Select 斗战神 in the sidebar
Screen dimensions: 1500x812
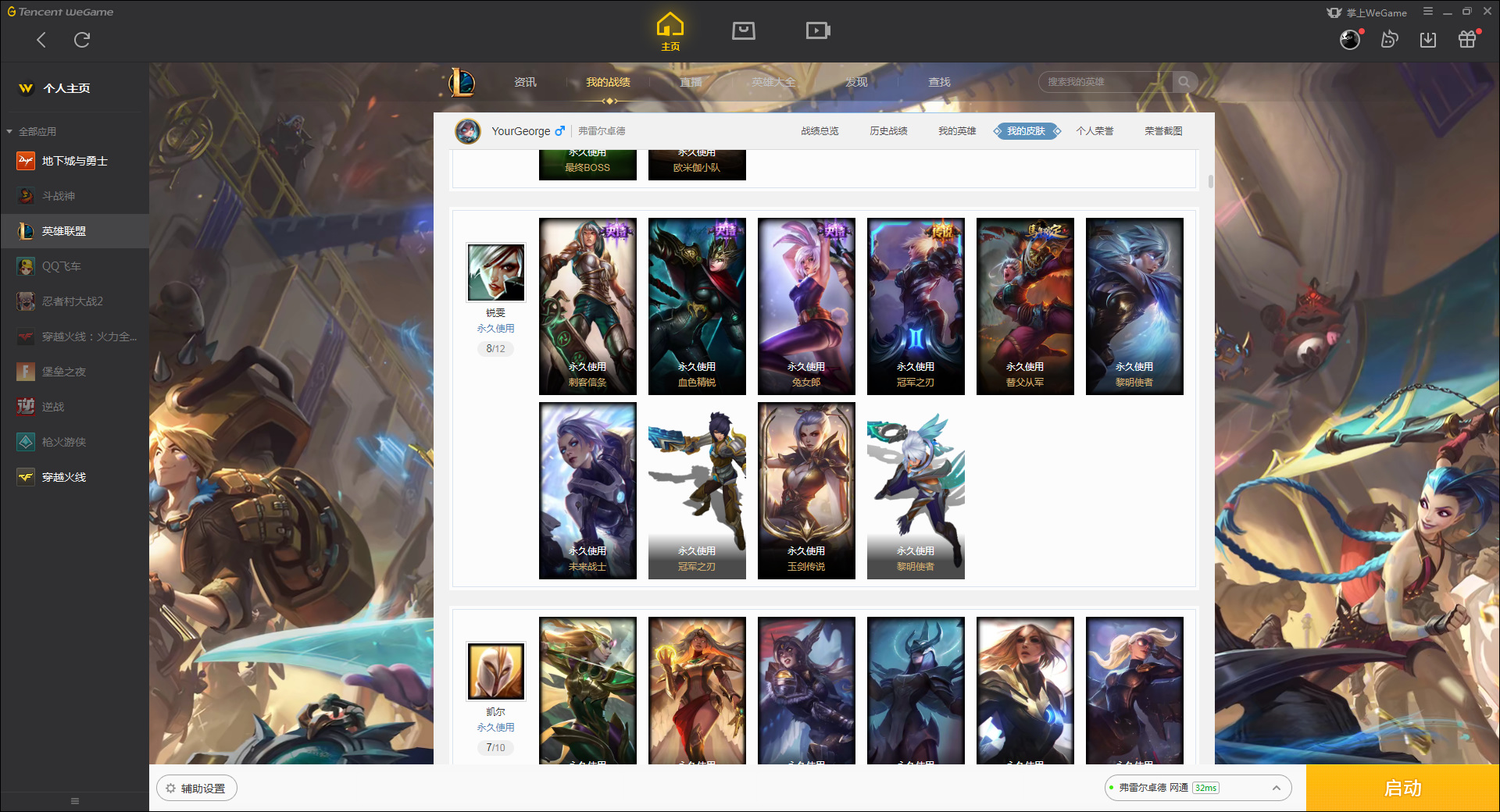click(74, 196)
